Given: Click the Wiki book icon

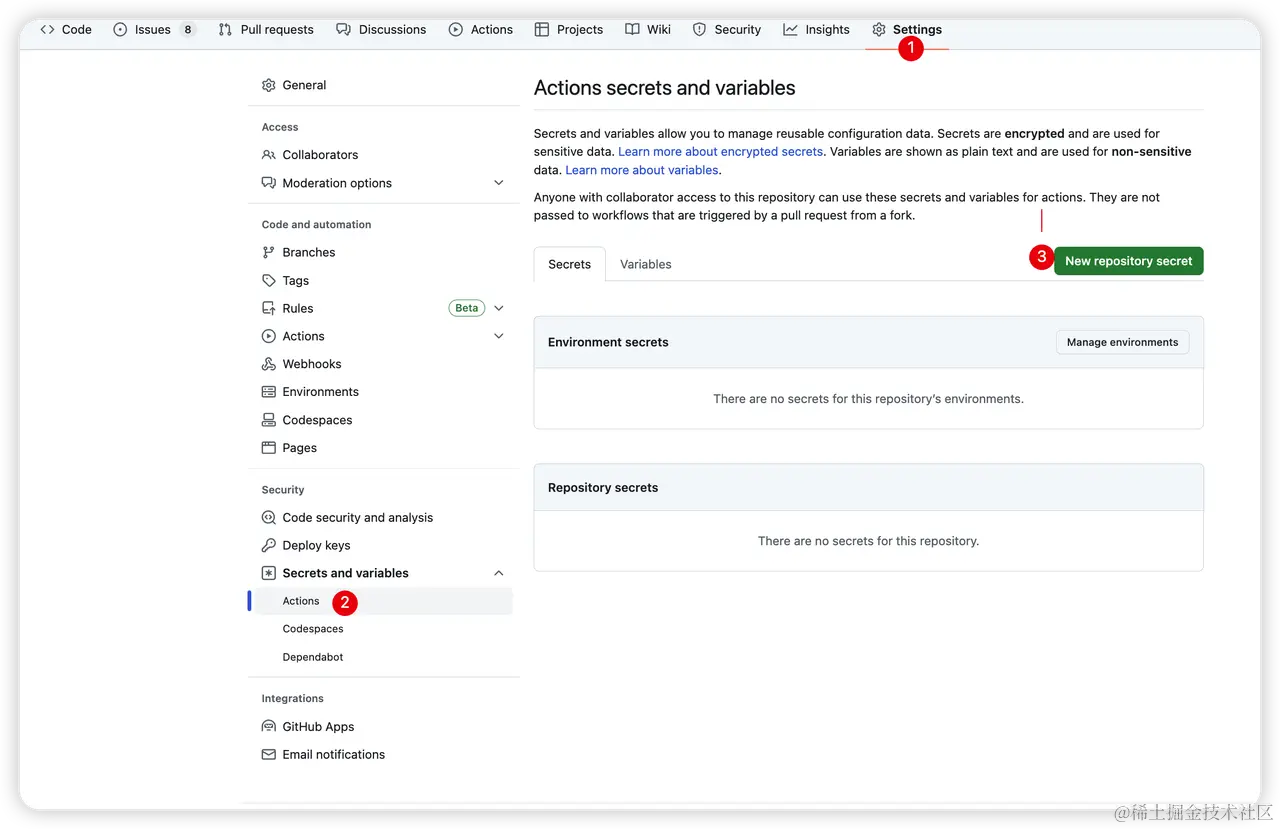Looking at the screenshot, I should pyautogui.click(x=632, y=30).
